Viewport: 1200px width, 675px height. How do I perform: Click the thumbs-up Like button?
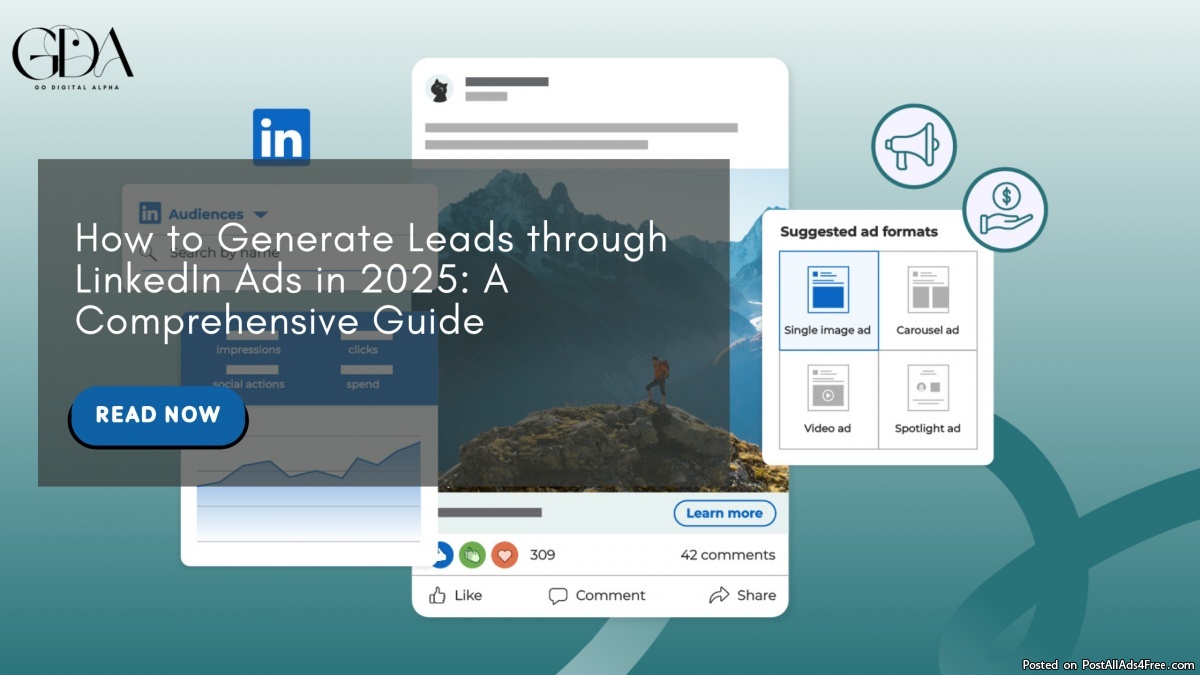pyautogui.click(x=455, y=595)
